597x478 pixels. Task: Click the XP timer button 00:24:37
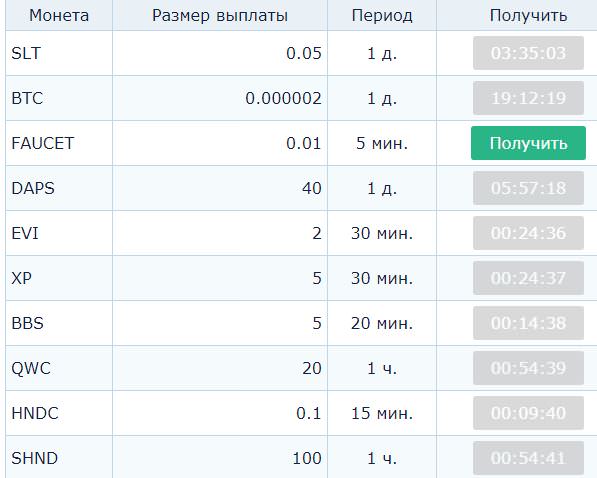[x=528, y=278]
